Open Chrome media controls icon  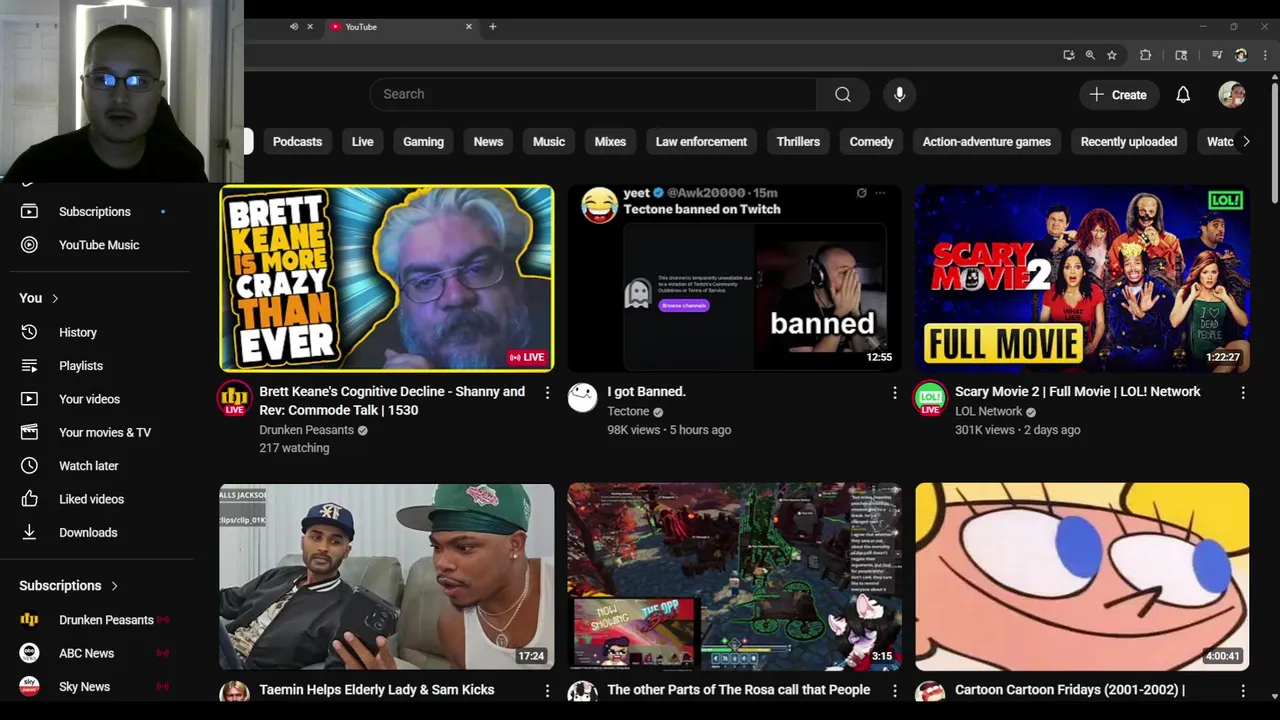(x=1217, y=55)
